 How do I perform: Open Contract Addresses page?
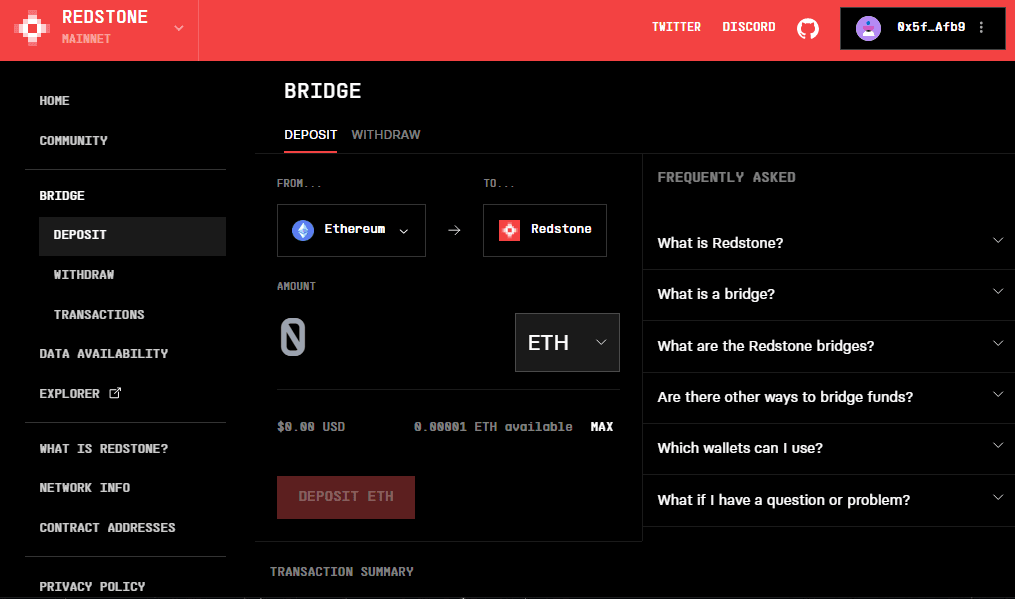pyautogui.click(x=107, y=528)
